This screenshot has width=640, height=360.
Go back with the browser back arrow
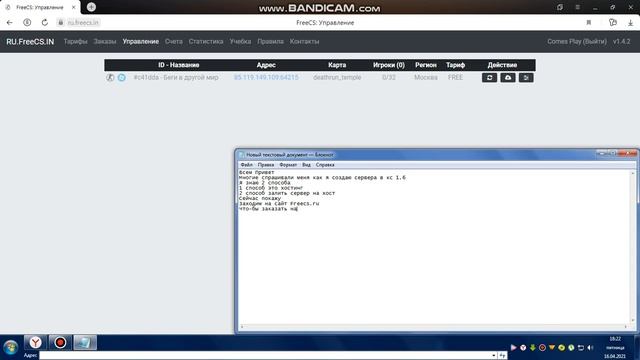pyautogui.click(x=10, y=22)
